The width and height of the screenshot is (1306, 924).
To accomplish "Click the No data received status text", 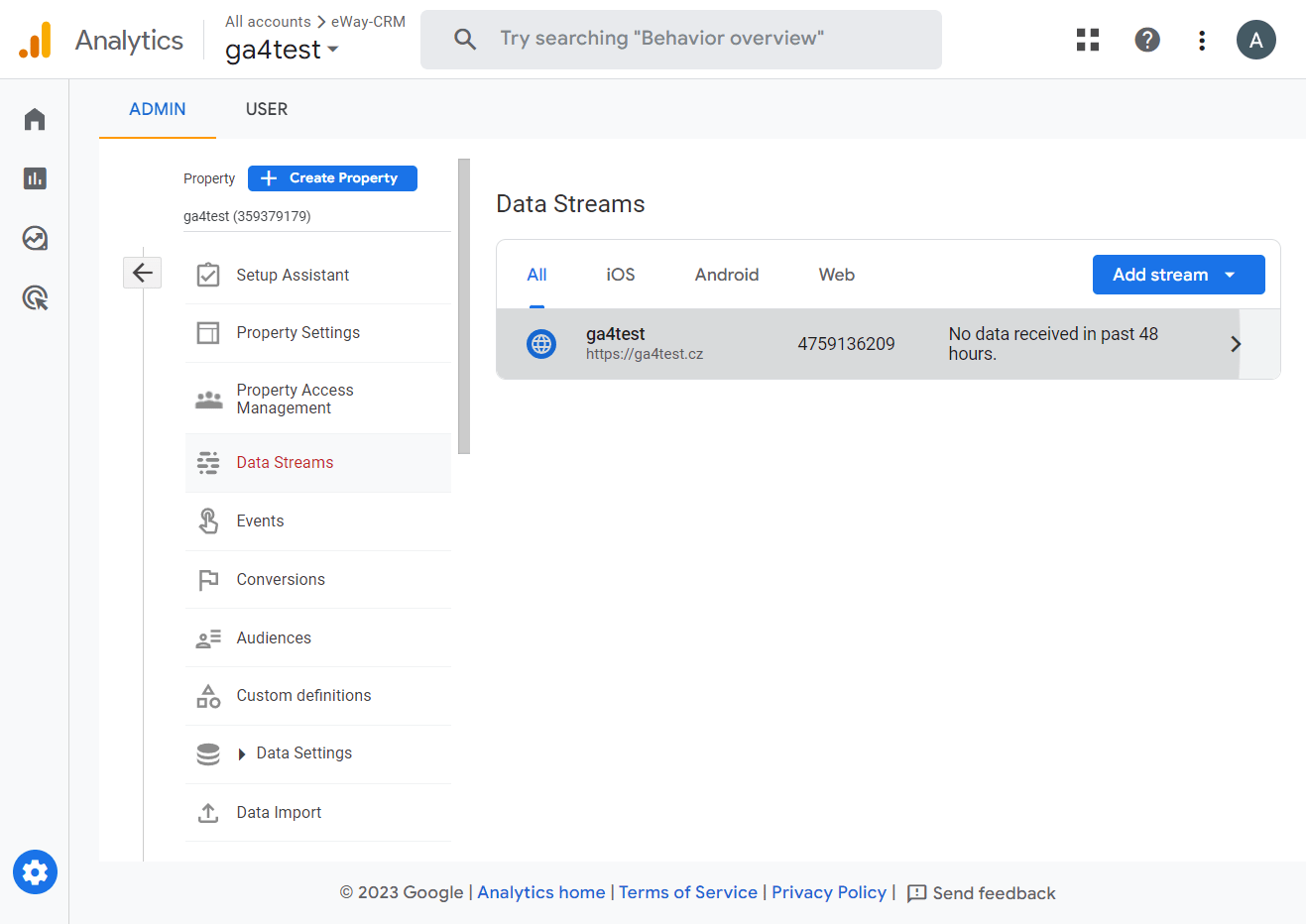I will pos(1053,344).
